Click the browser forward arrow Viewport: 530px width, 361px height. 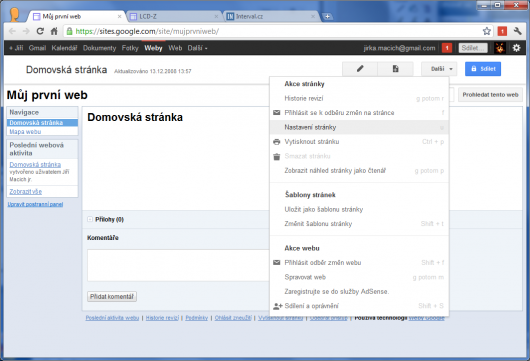coord(26,31)
